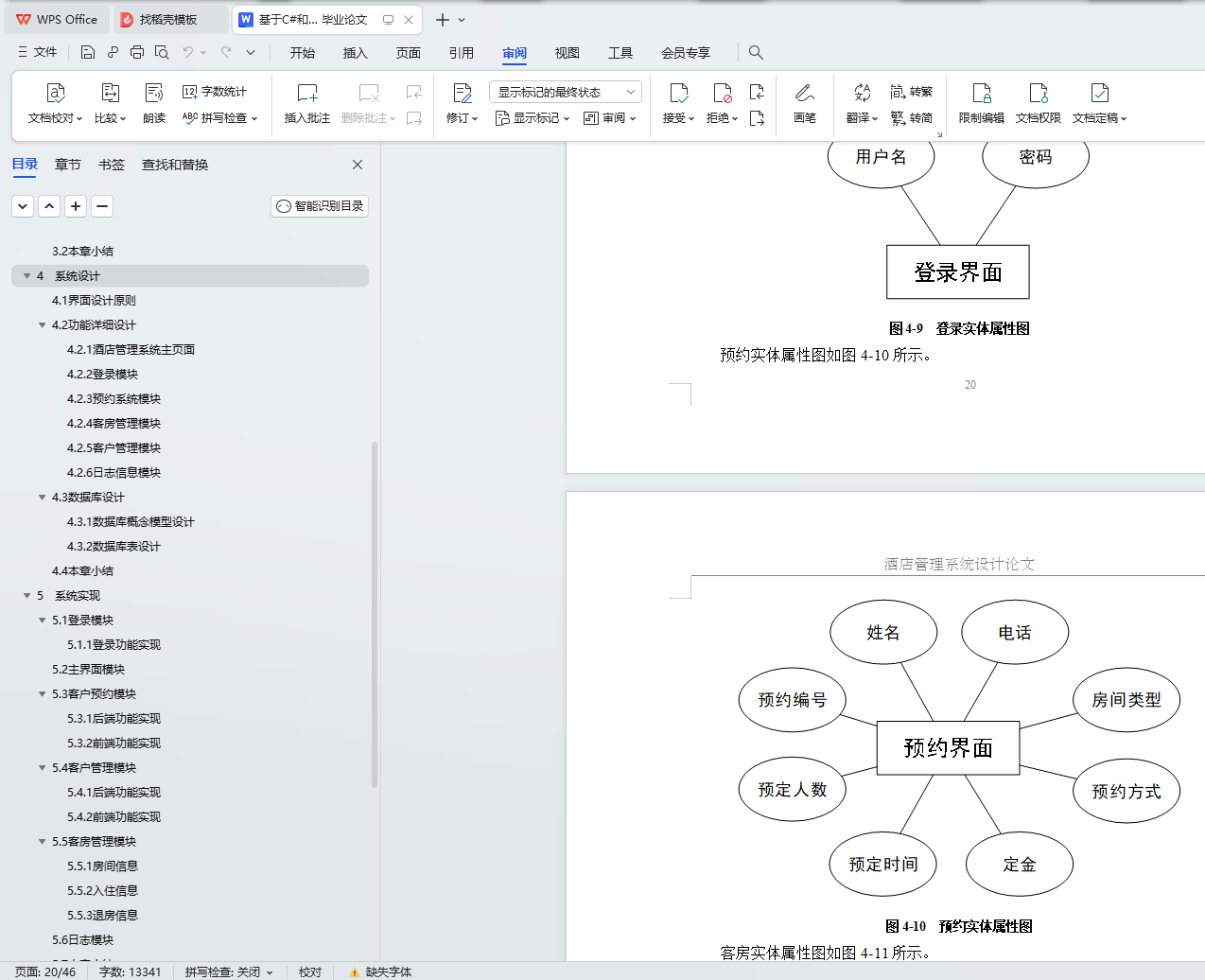Screen dimensions: 1205x980
Task: Collapse the 4 系统设计 tree node
Action: [26, 276]
